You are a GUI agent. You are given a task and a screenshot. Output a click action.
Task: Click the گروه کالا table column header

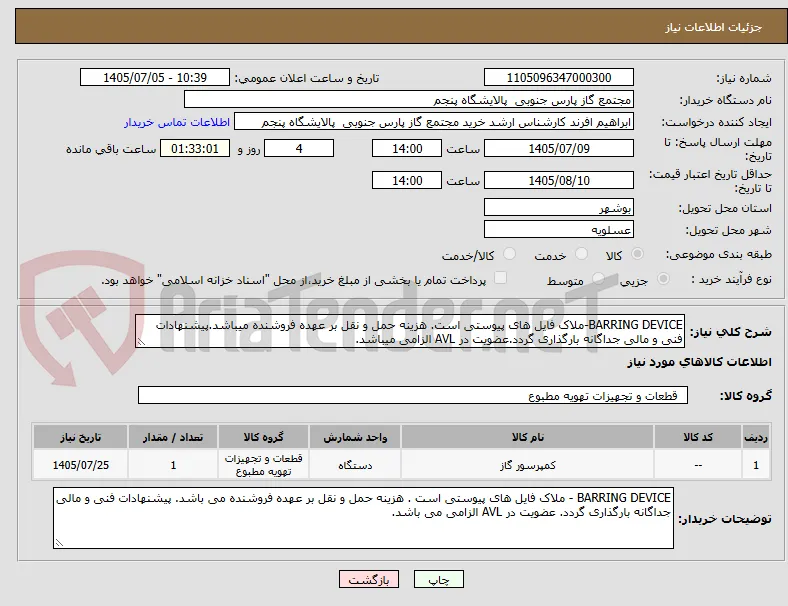[x=263, y=437]
